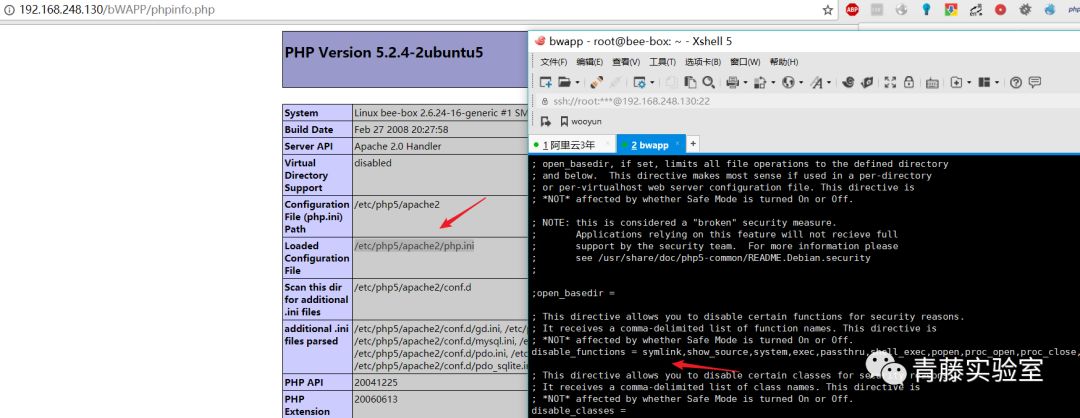This screenshot has width=1080, height=418.
Task: Click the keyboard mapping icon in Xshell toolbar
Action: pyautogui.click(x=932, y=83)
